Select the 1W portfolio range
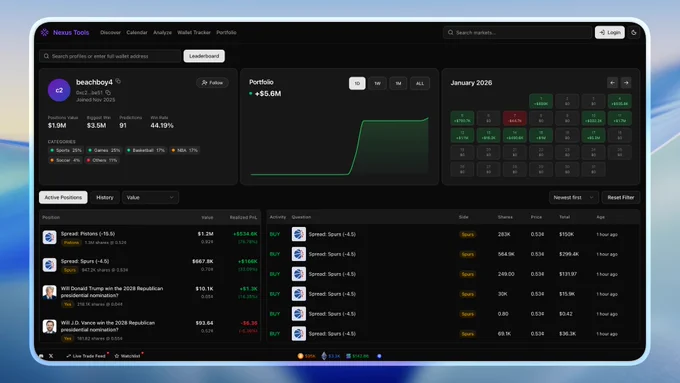The height and width of the screenshot is (383, 680). pos(377,83)
